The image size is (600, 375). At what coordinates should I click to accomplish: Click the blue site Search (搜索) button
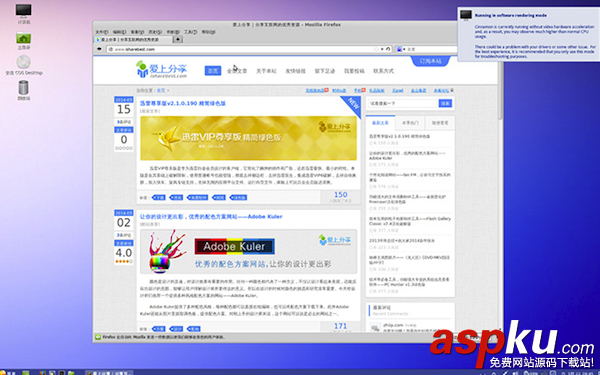coord(445,103)
